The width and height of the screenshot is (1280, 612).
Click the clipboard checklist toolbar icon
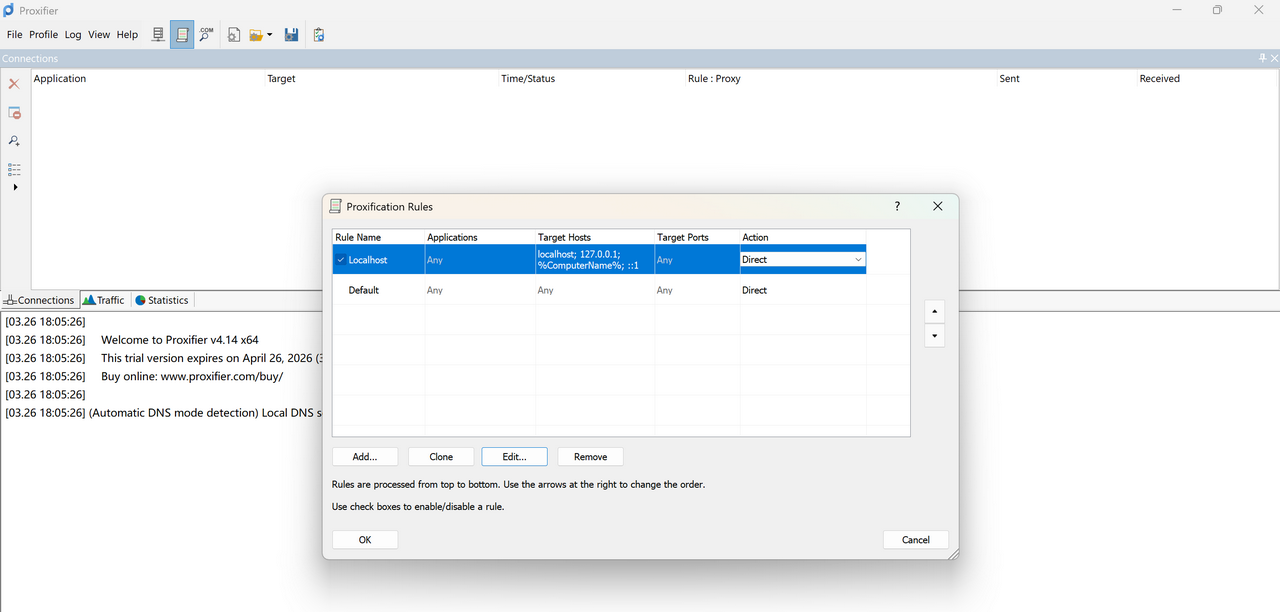click(x=319, y=35)
